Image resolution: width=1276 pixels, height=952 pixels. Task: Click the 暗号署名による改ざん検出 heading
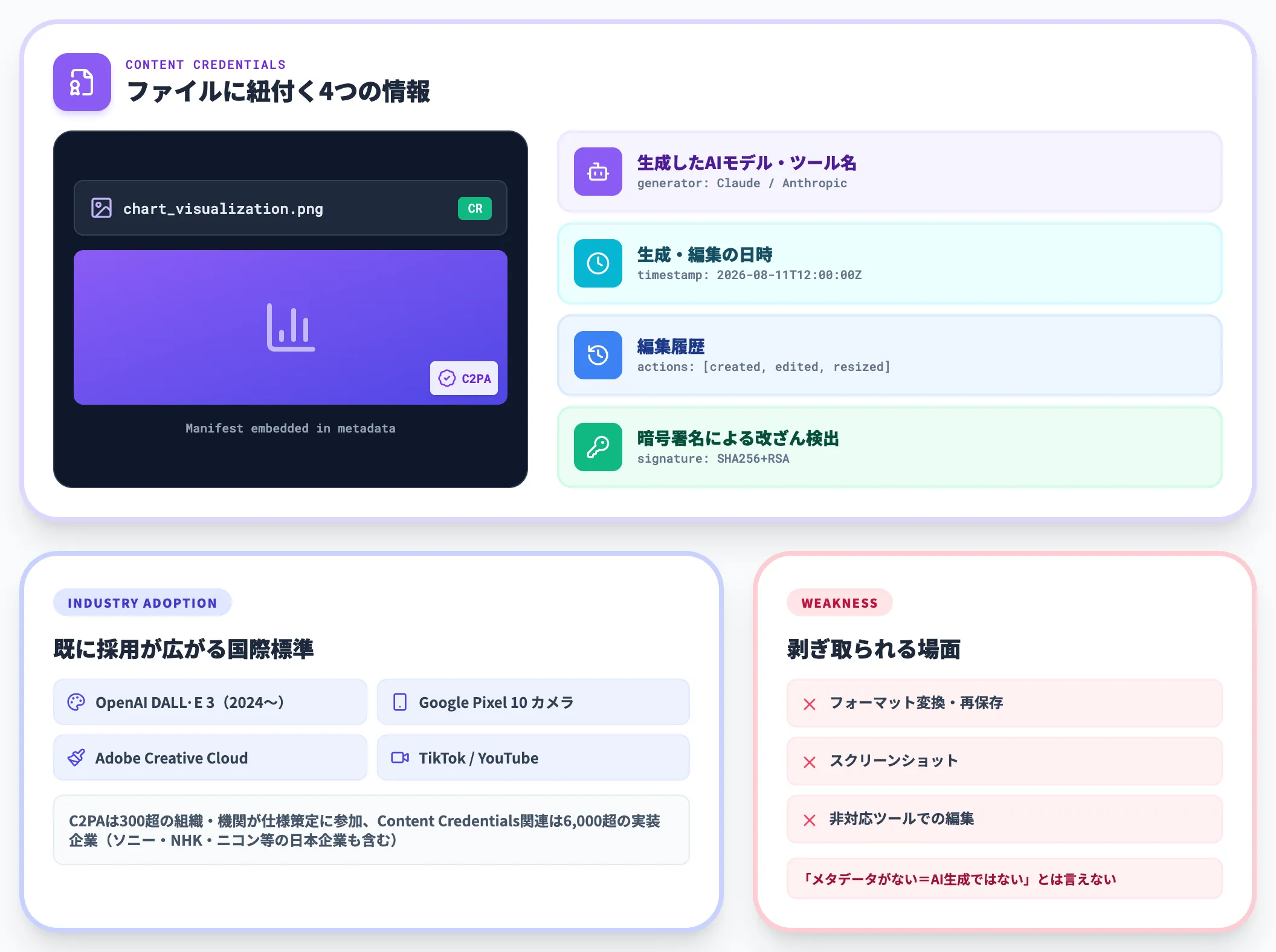(738, 438)
